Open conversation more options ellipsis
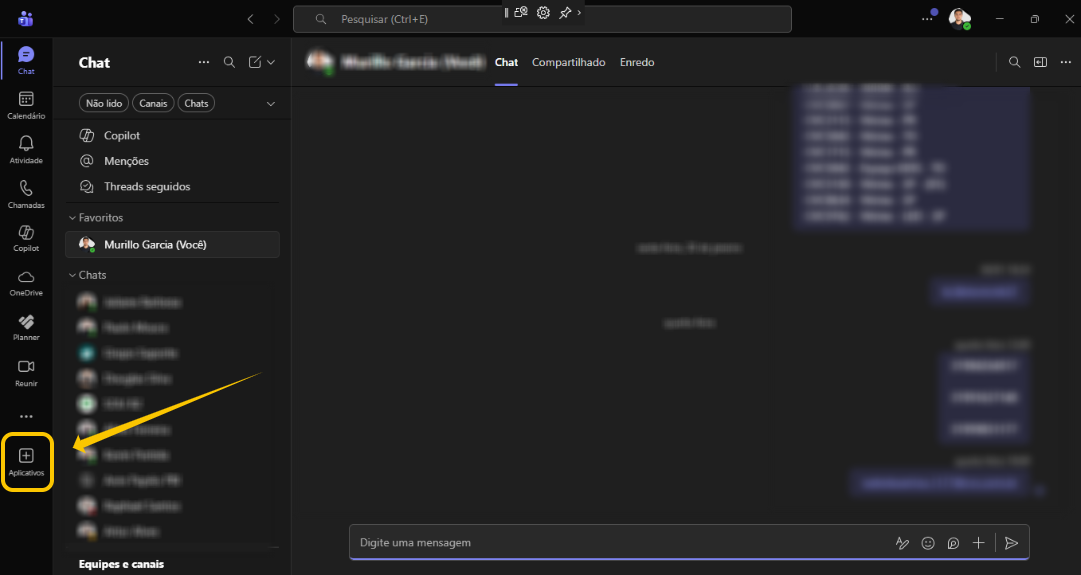 1066,62
